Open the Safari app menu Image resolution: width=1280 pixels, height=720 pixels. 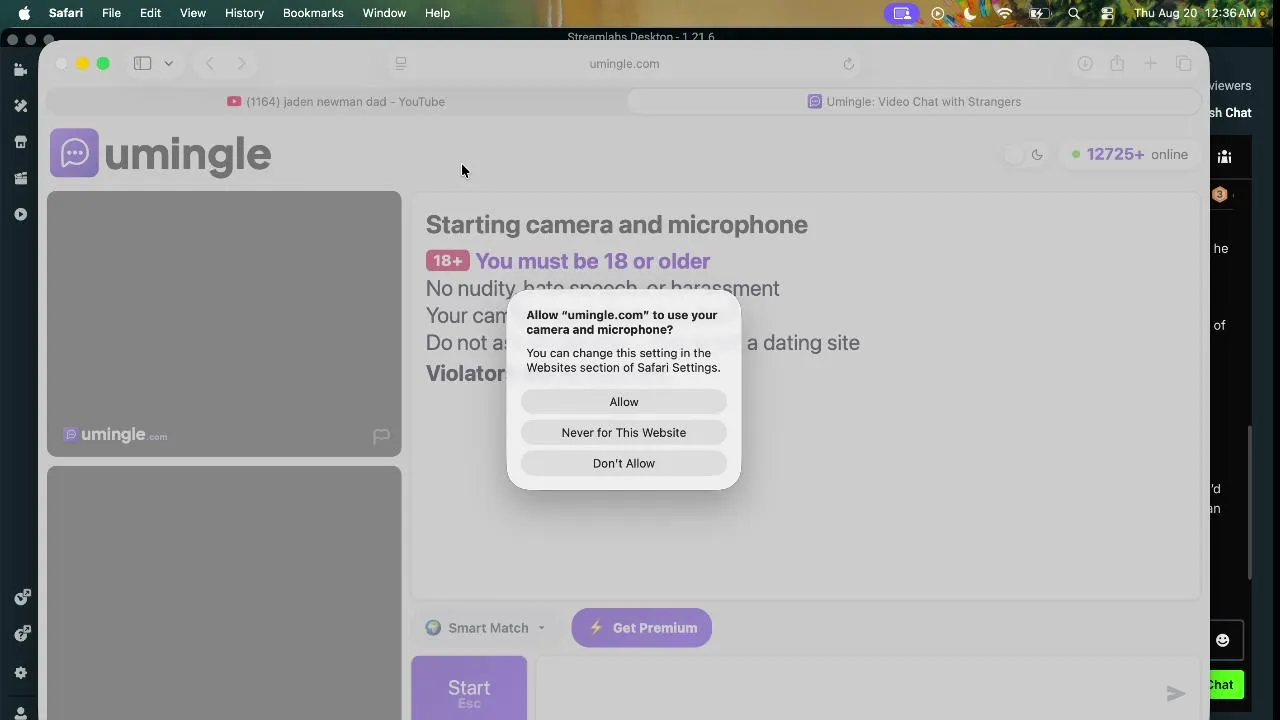[66, 13]
